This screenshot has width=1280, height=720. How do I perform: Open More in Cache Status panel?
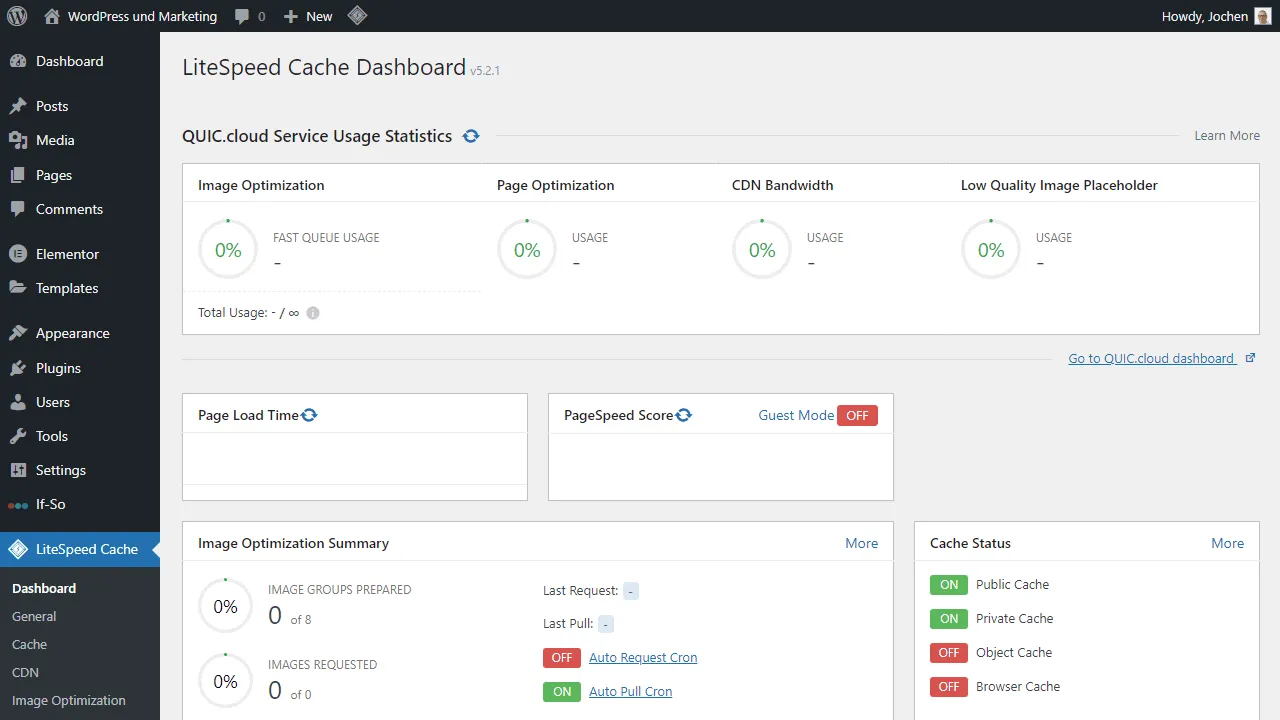tap(1227, 543)
